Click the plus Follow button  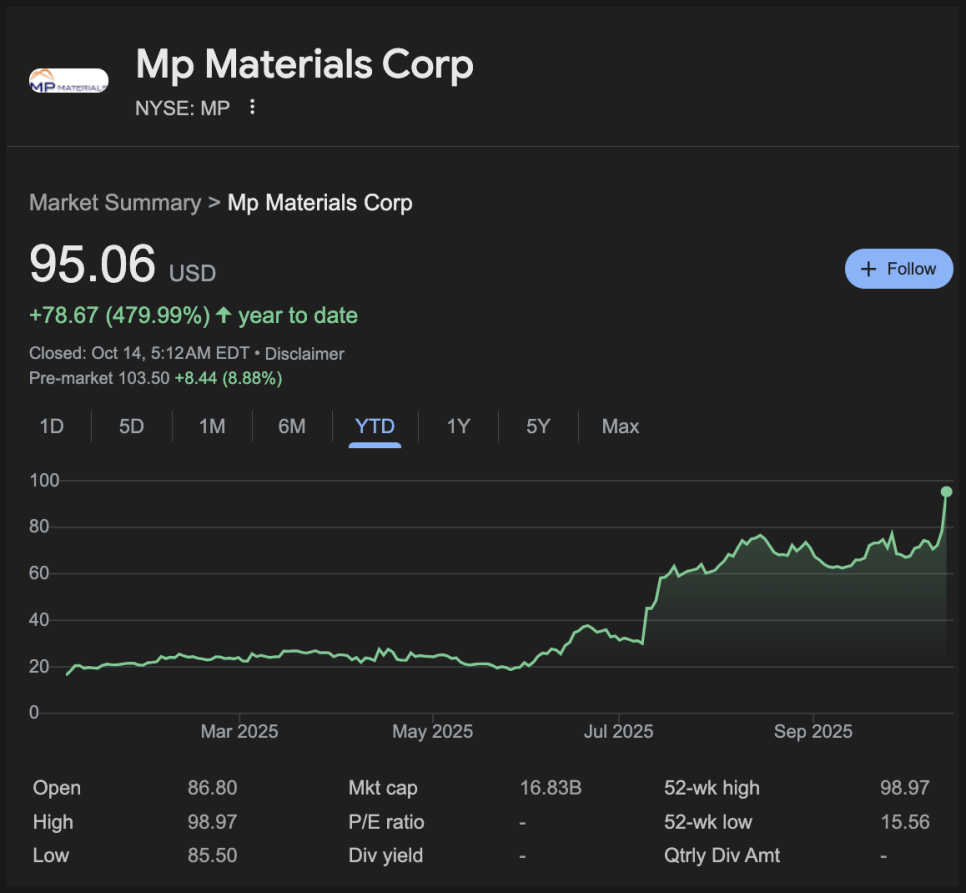click(898, 268)
